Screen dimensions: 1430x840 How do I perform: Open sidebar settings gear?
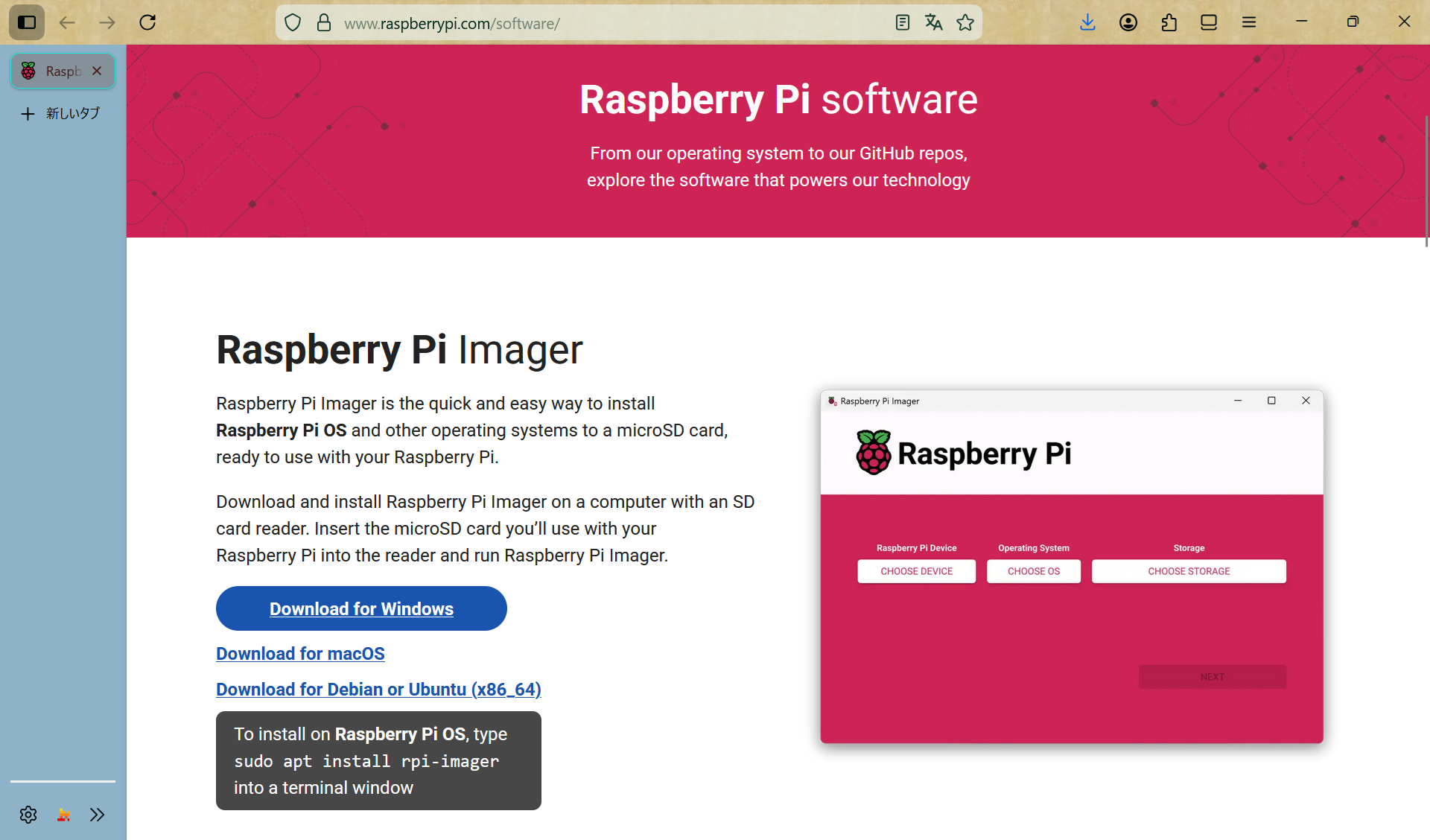(28, 814)
